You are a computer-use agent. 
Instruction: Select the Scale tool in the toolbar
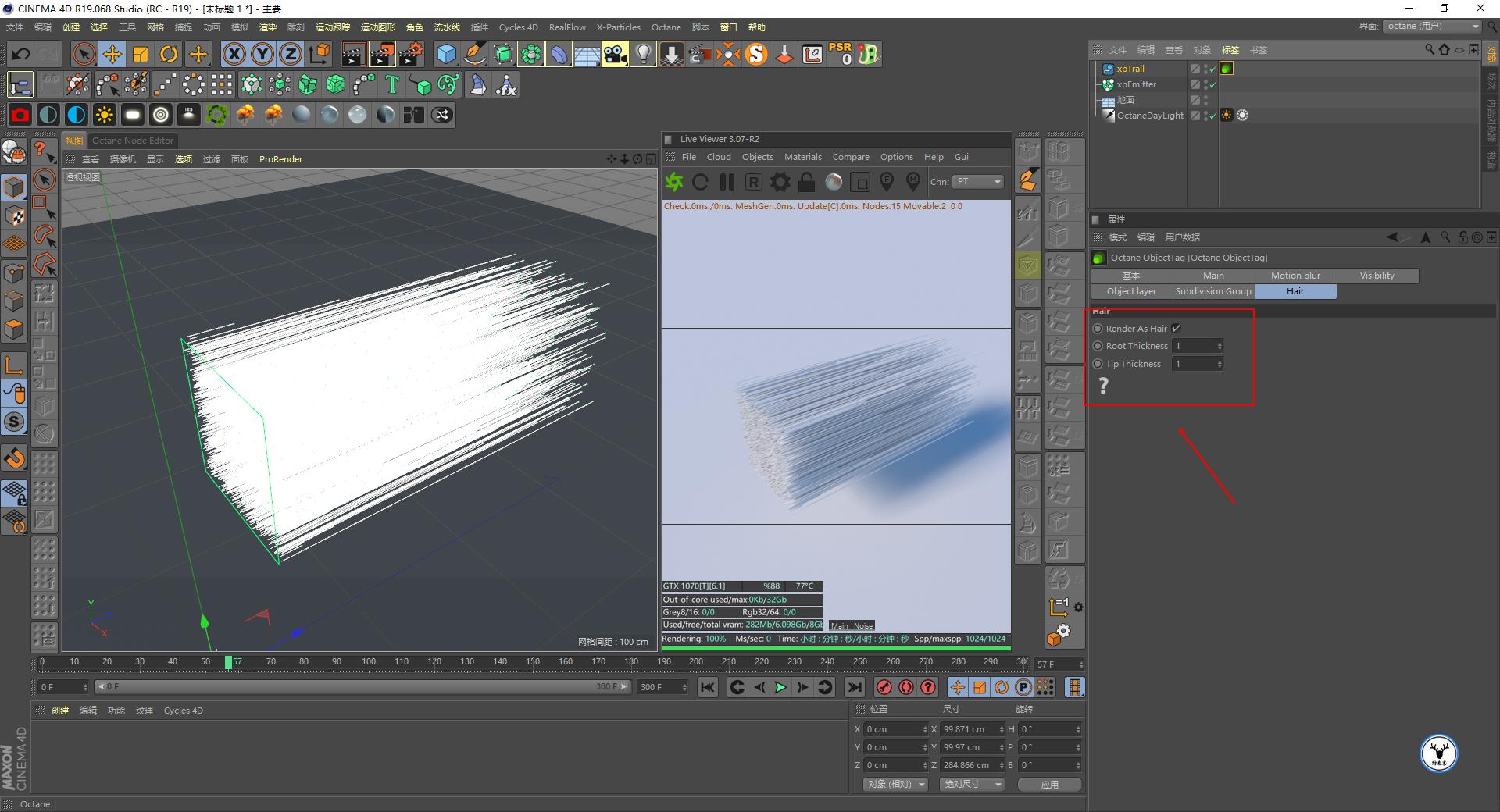[x=141, y=54]
